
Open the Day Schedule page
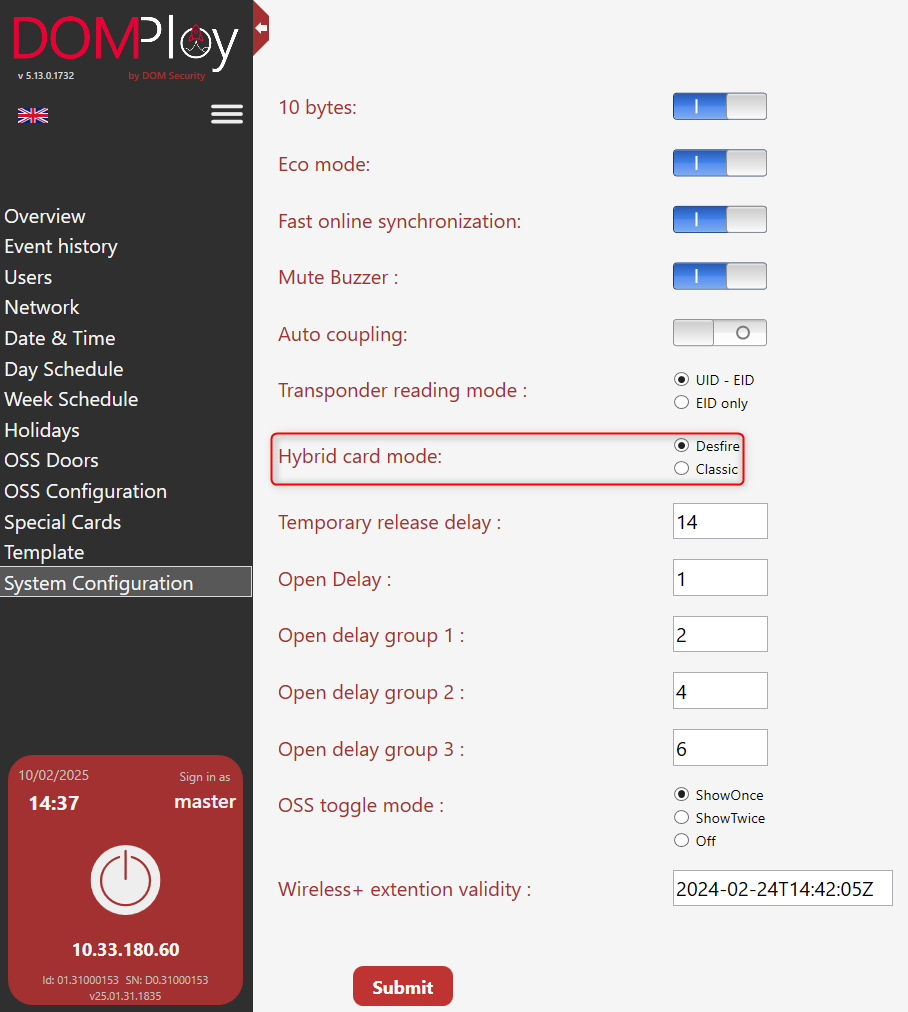coord(63,369)
